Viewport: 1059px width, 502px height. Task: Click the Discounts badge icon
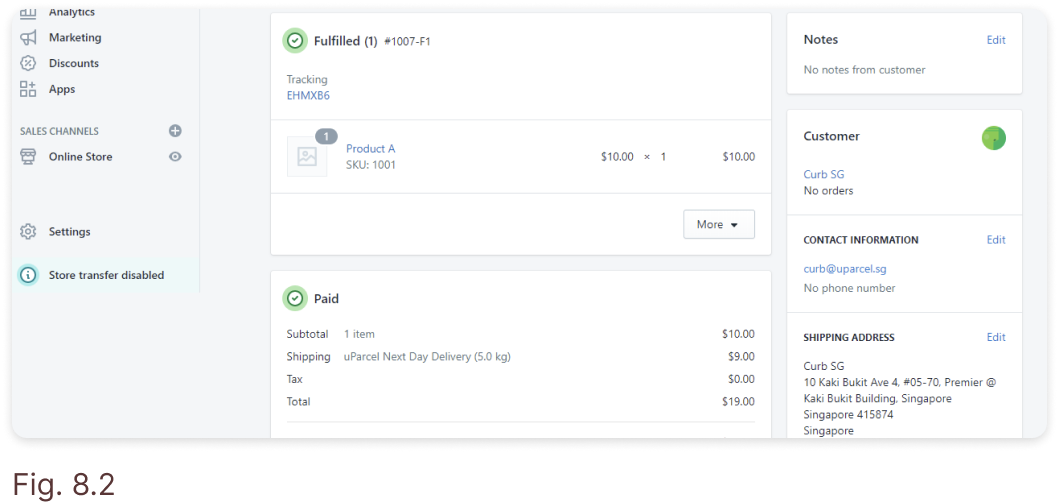[x=28, y=64]
